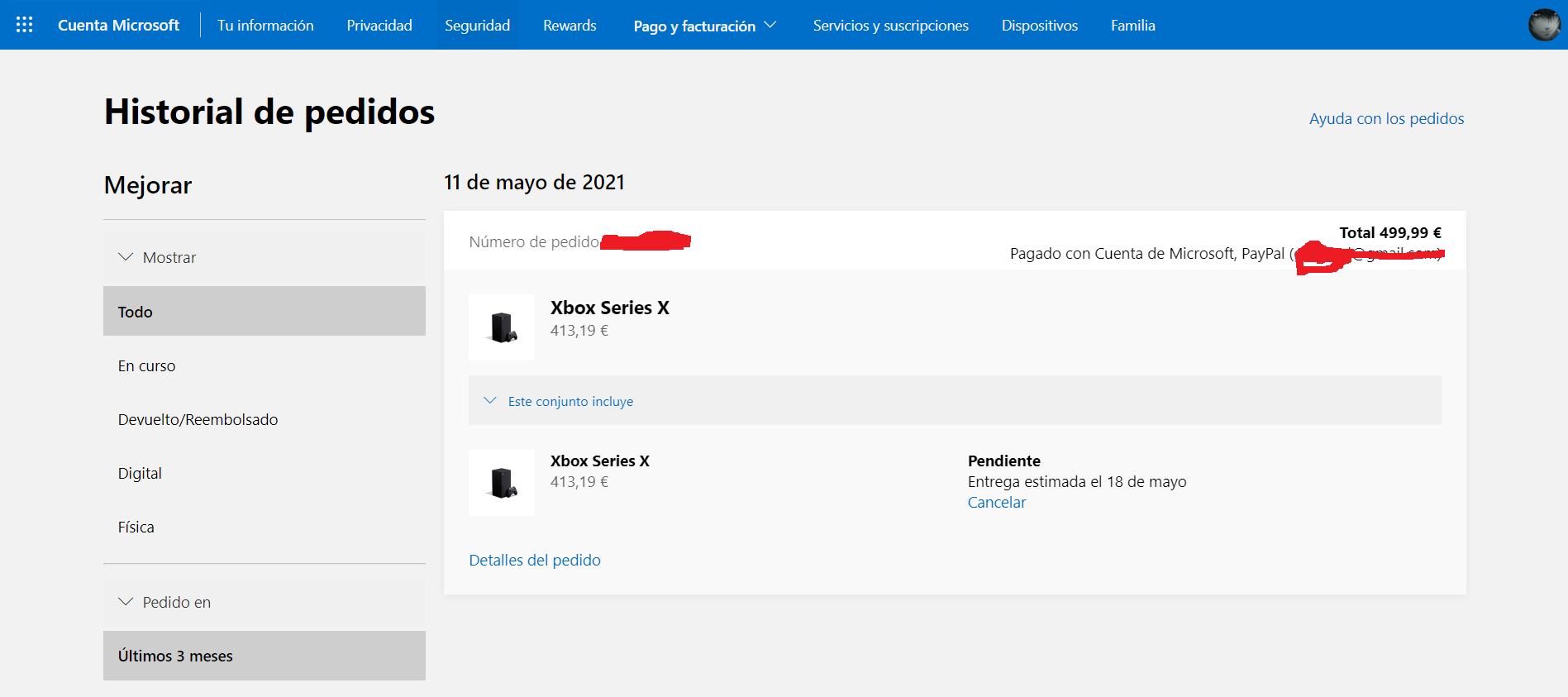The image size is (1568, 697).
Task: Cancel the pending Xbox Series X order
Action: pos(996,503)
